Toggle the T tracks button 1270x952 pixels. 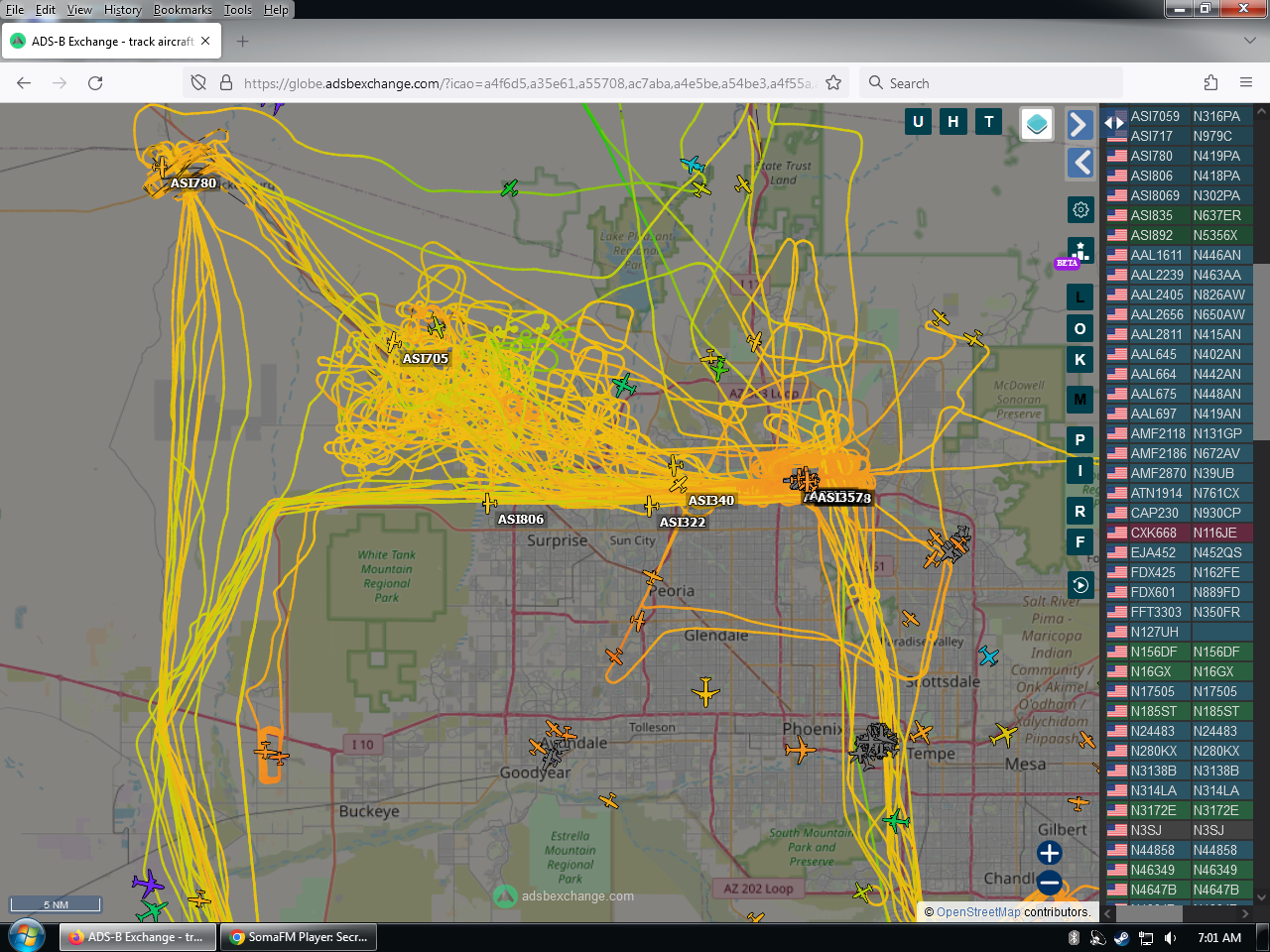coord(989,122)
